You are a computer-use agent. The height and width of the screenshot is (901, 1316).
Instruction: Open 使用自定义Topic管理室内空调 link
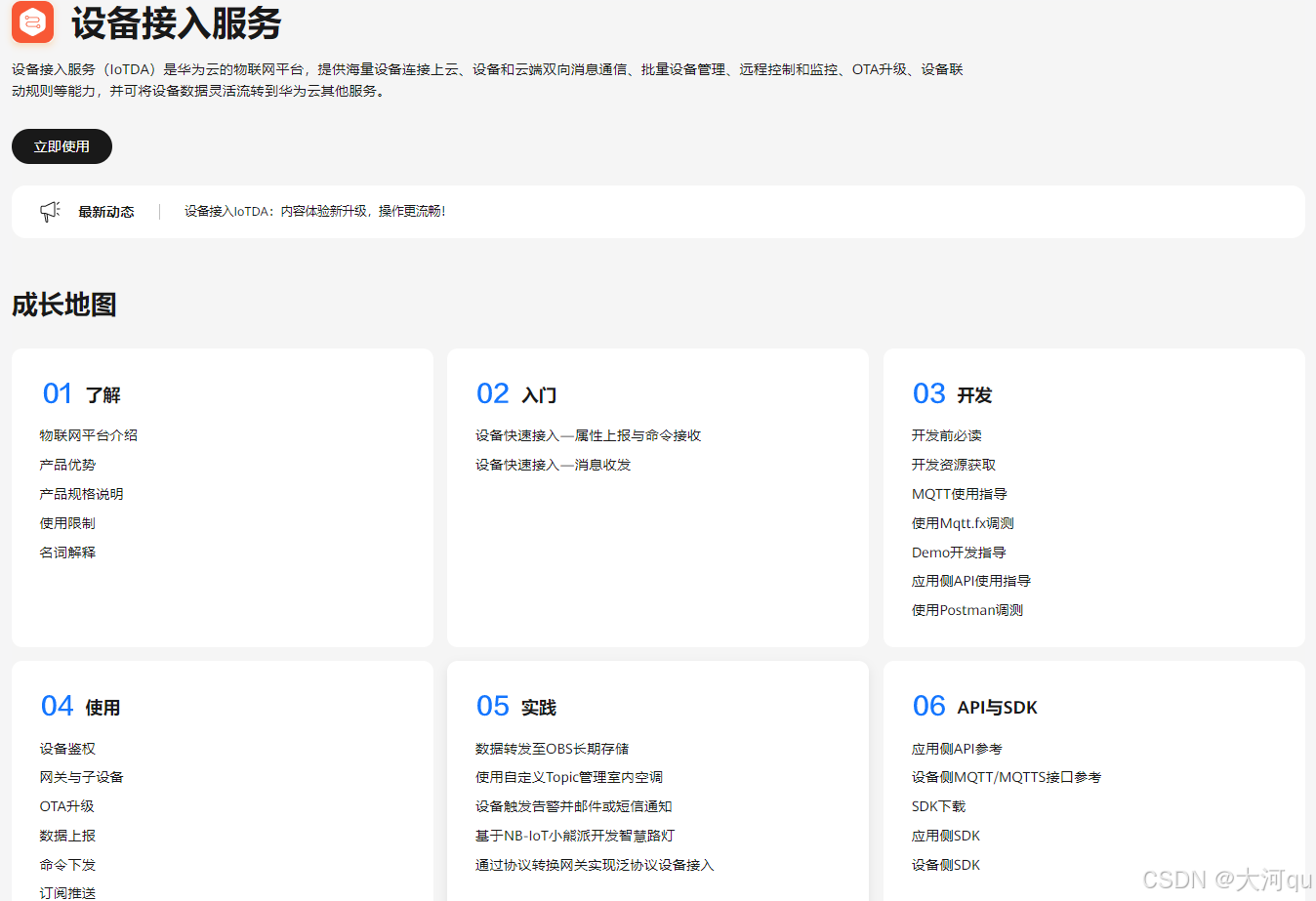[569, 777]
